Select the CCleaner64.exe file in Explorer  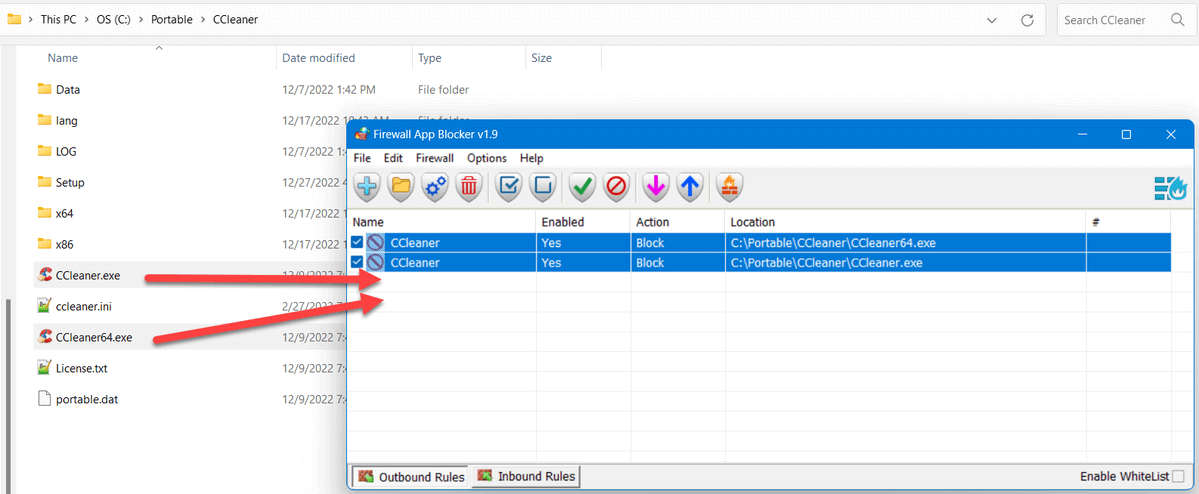pos(94,337)
